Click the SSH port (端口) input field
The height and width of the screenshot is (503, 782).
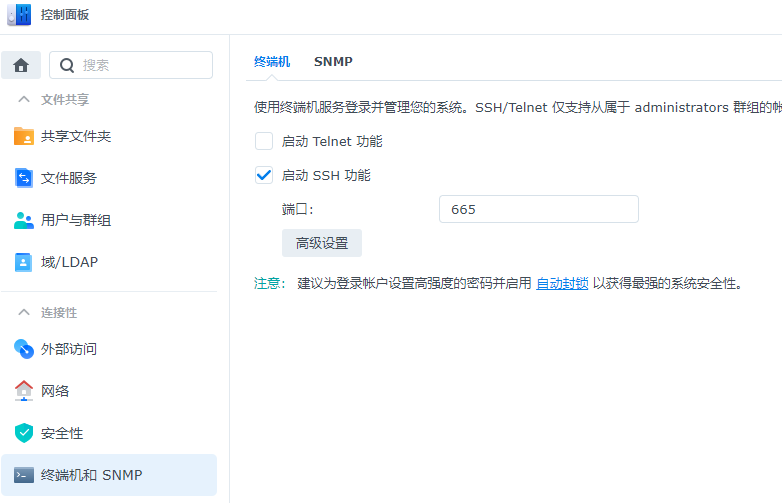(x=538, y=209)
